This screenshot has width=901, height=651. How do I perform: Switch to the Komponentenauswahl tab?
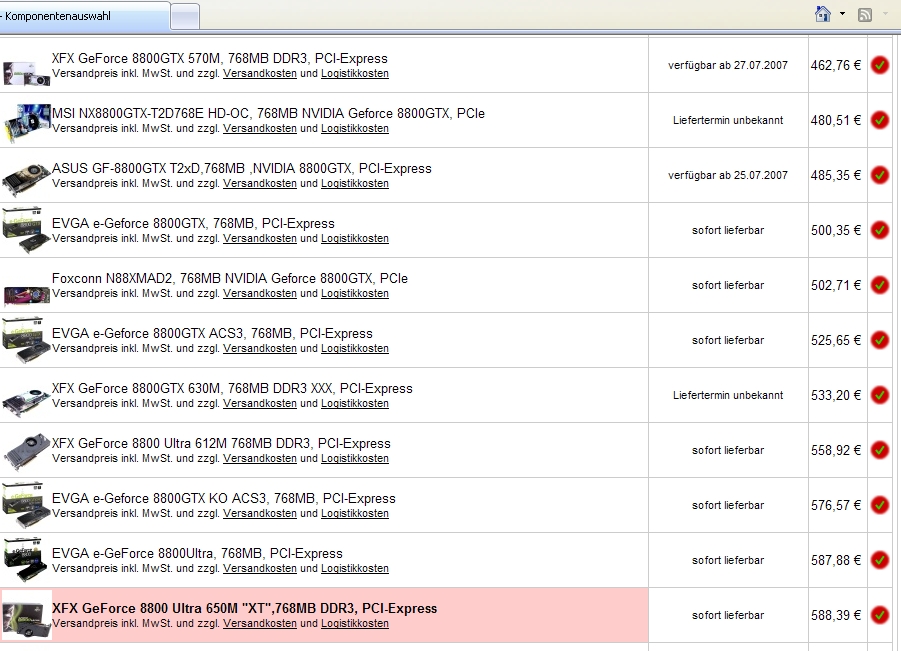[x=85, y=16]
